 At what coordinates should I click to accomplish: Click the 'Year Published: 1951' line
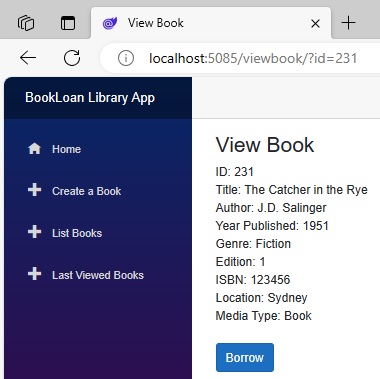coord(272,226)
